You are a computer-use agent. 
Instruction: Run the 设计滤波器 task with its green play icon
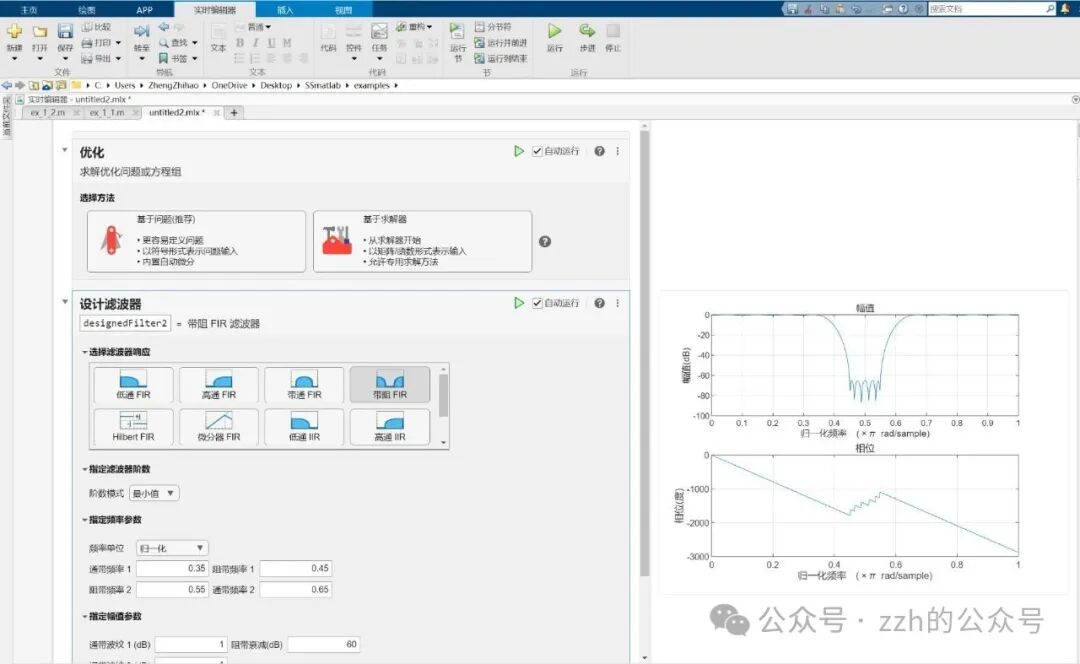click(518, 303)
